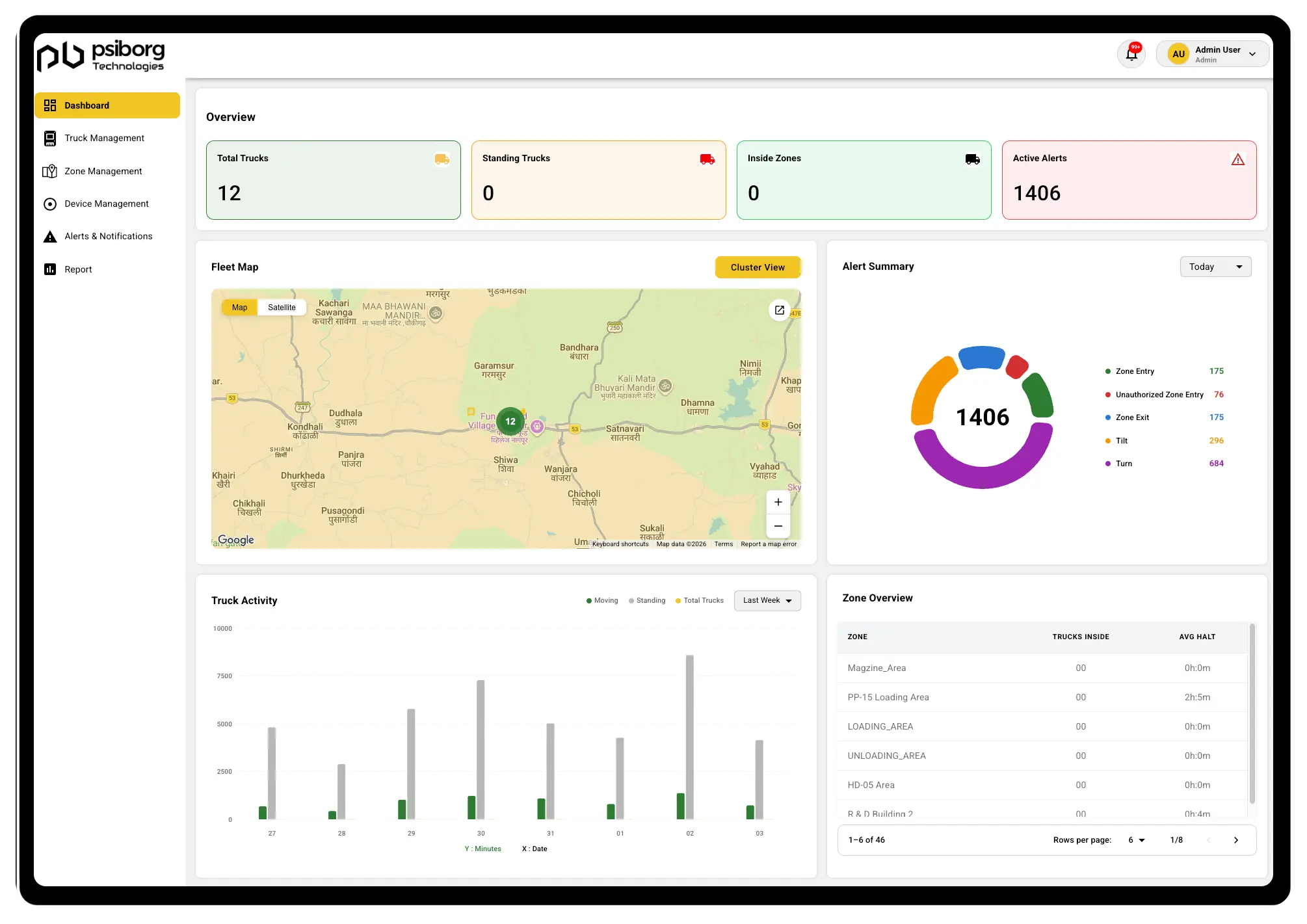Select the HD-05 Area row
The height and width of the screenshot is (924, 1307).
click(1042, 785)
